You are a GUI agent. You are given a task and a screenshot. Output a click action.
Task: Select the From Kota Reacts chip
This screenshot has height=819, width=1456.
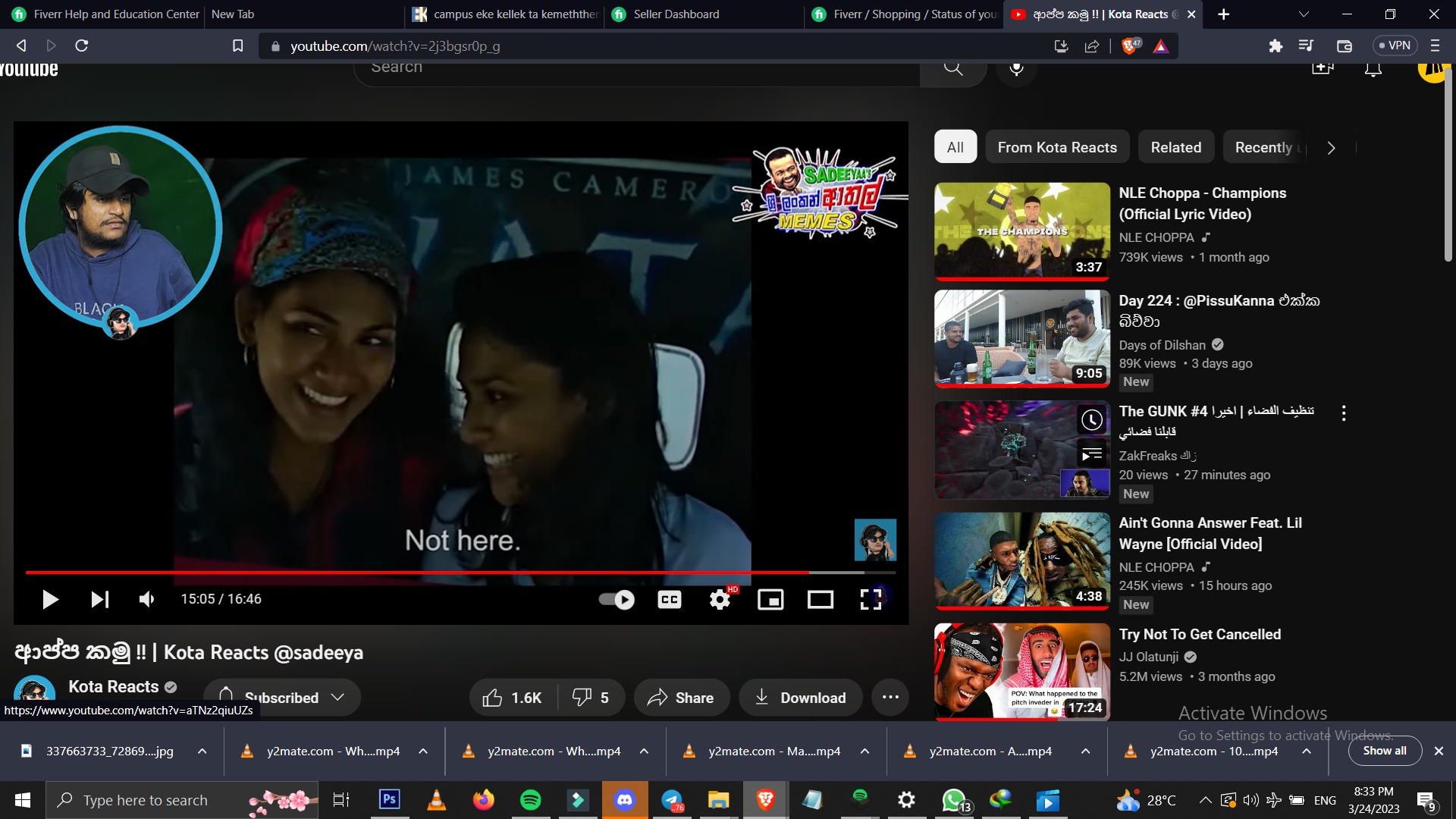tap(1057, 147)
